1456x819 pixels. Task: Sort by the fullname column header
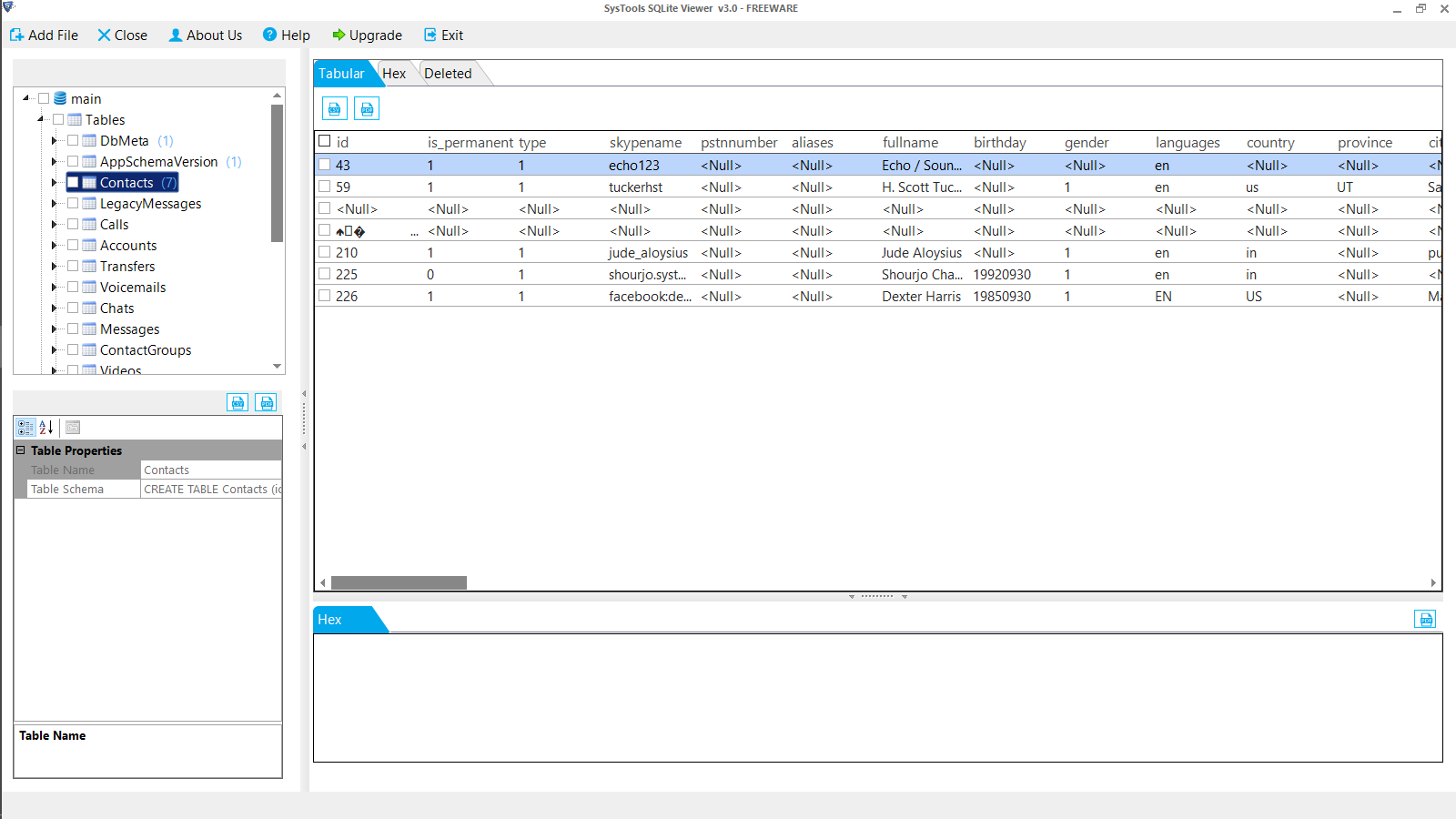(x=910, y=142)
